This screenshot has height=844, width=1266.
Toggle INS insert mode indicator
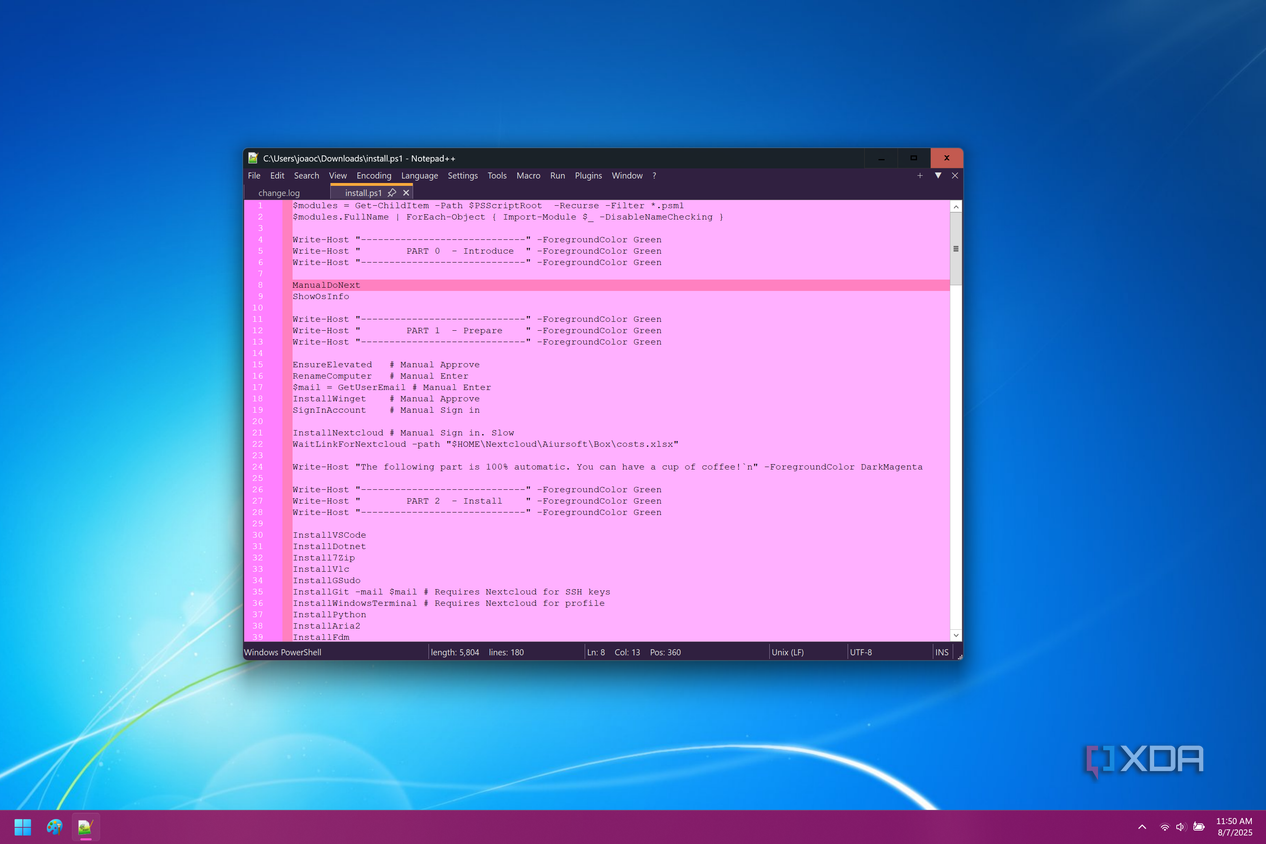click(941, 652)
